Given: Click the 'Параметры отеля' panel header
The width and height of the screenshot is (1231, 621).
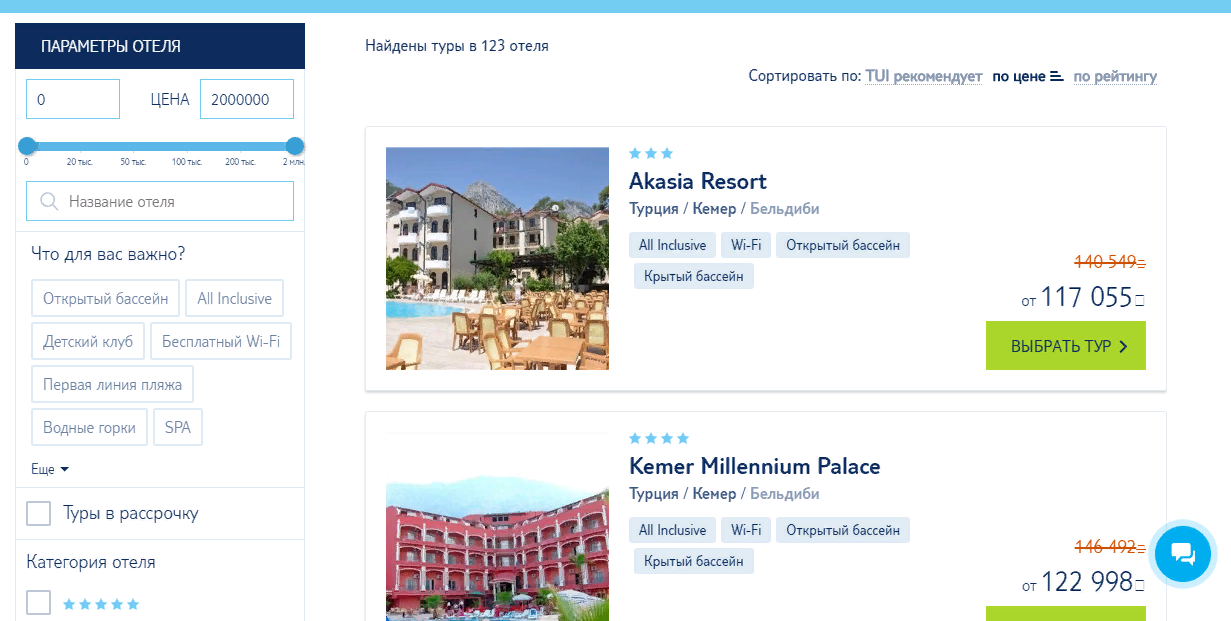Looking at the screenshot, I should point(160,46).
